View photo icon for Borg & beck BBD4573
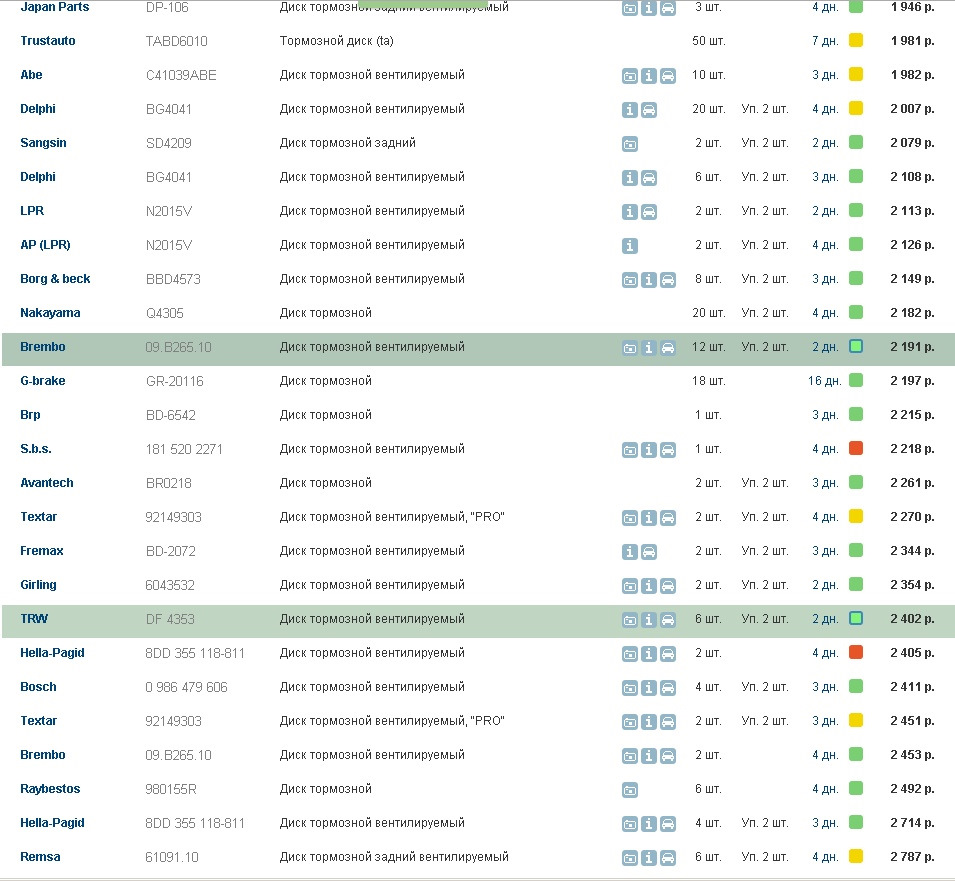955x881 pixels. point(630,280)
